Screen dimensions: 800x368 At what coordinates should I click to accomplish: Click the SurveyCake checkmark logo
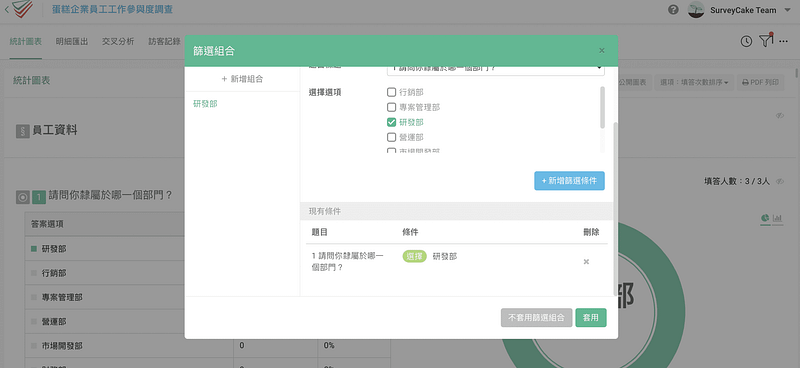[x=23, y=8]
